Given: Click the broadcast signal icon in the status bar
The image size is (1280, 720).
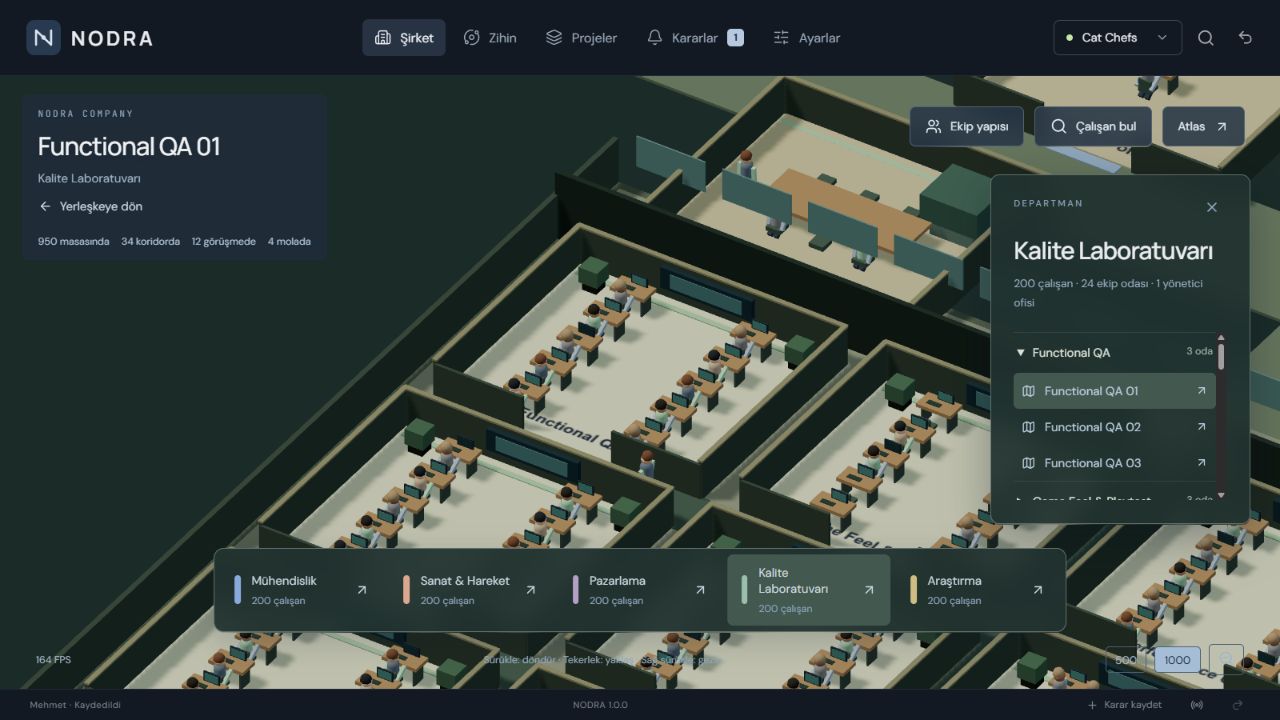Looking at the screenshot, I should pyautogui.click(x=1197, y=705).
